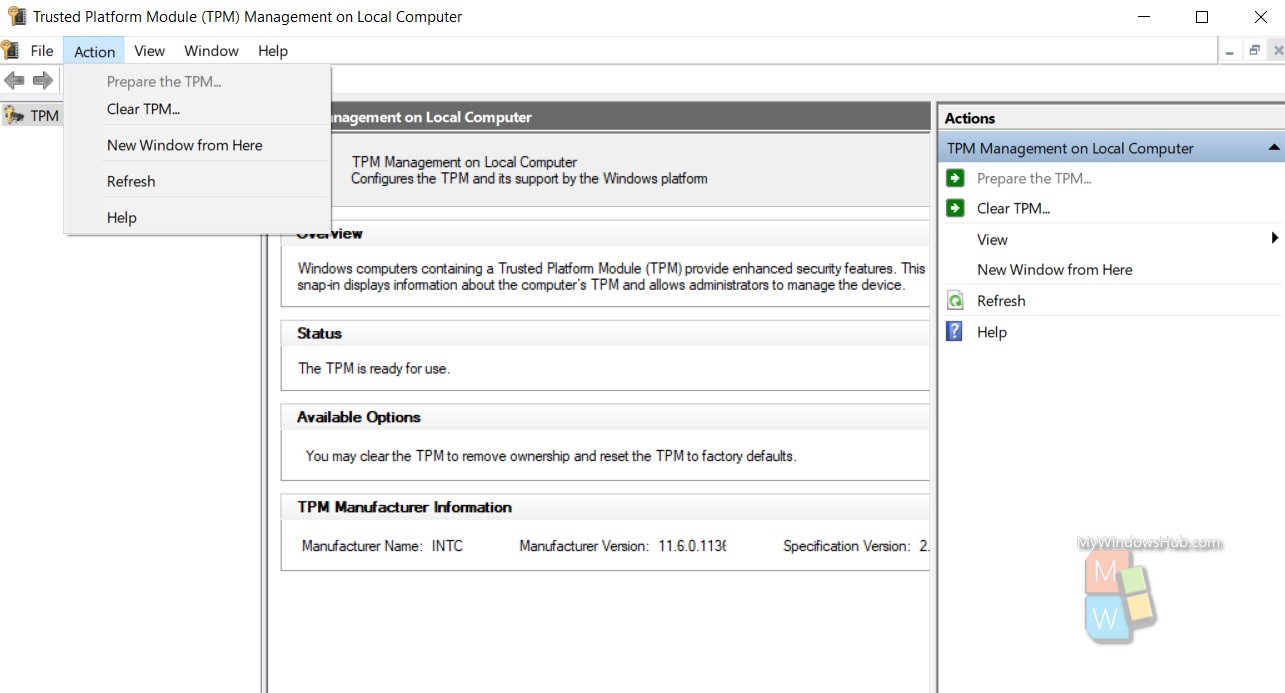Click the Specification Version label
Viewport: 1285px width, 693px height.
click(x=847, y=546)
